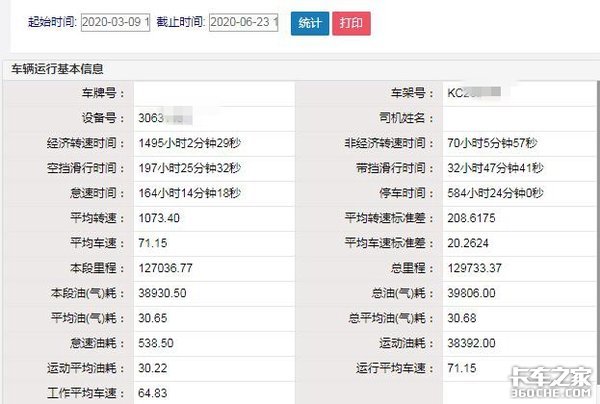
Task: Click the 起始时间 label
Action: click(52, 22)
